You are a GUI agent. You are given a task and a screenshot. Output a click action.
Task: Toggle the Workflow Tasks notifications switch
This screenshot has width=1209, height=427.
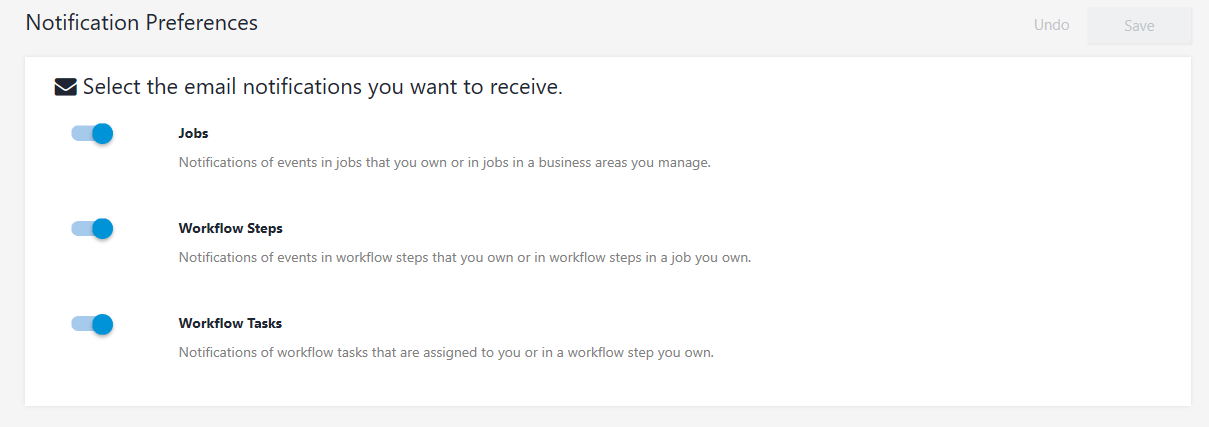[x=92, y=324]
